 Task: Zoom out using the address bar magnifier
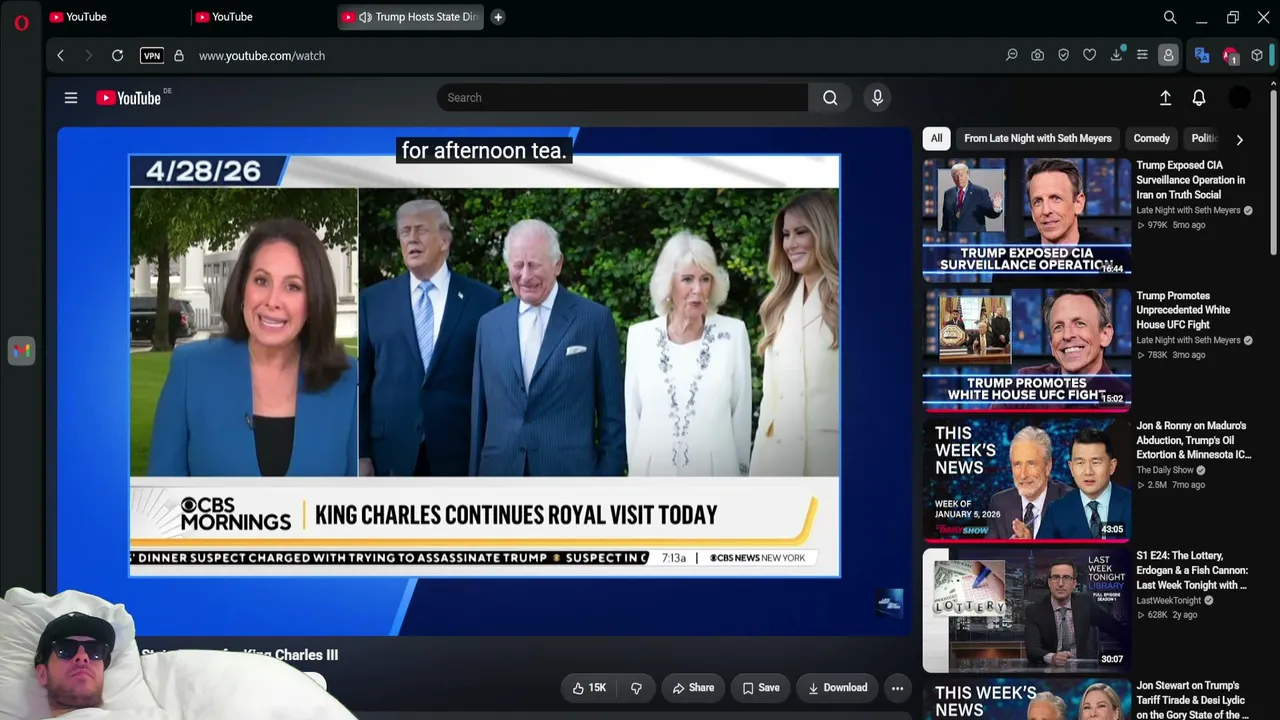pos(1012,56)
